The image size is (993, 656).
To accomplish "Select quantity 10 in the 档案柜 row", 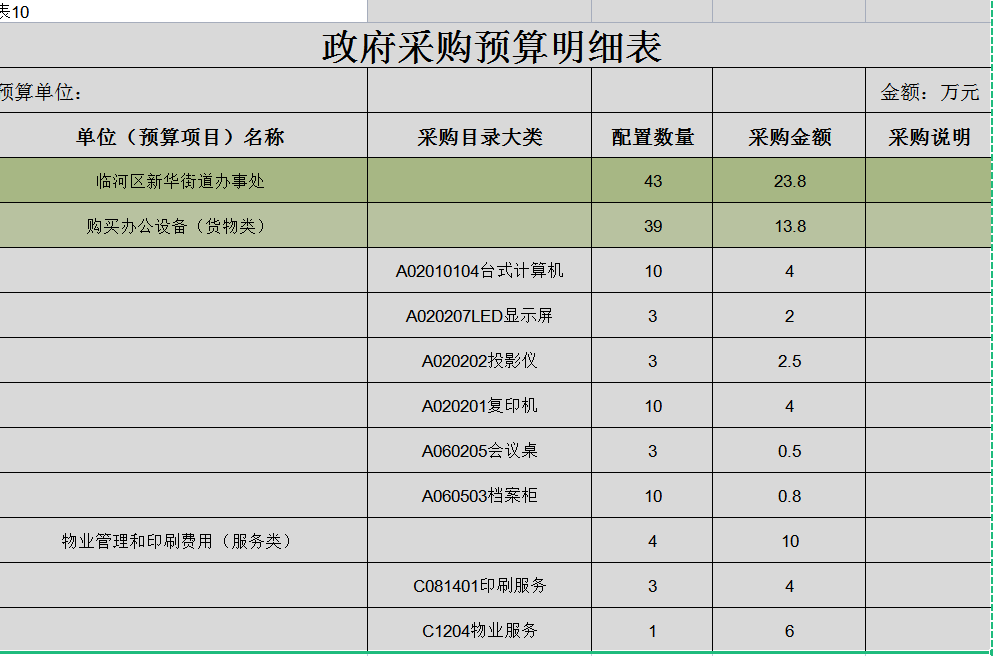I will pyautogui.click(x=652, y=495).
